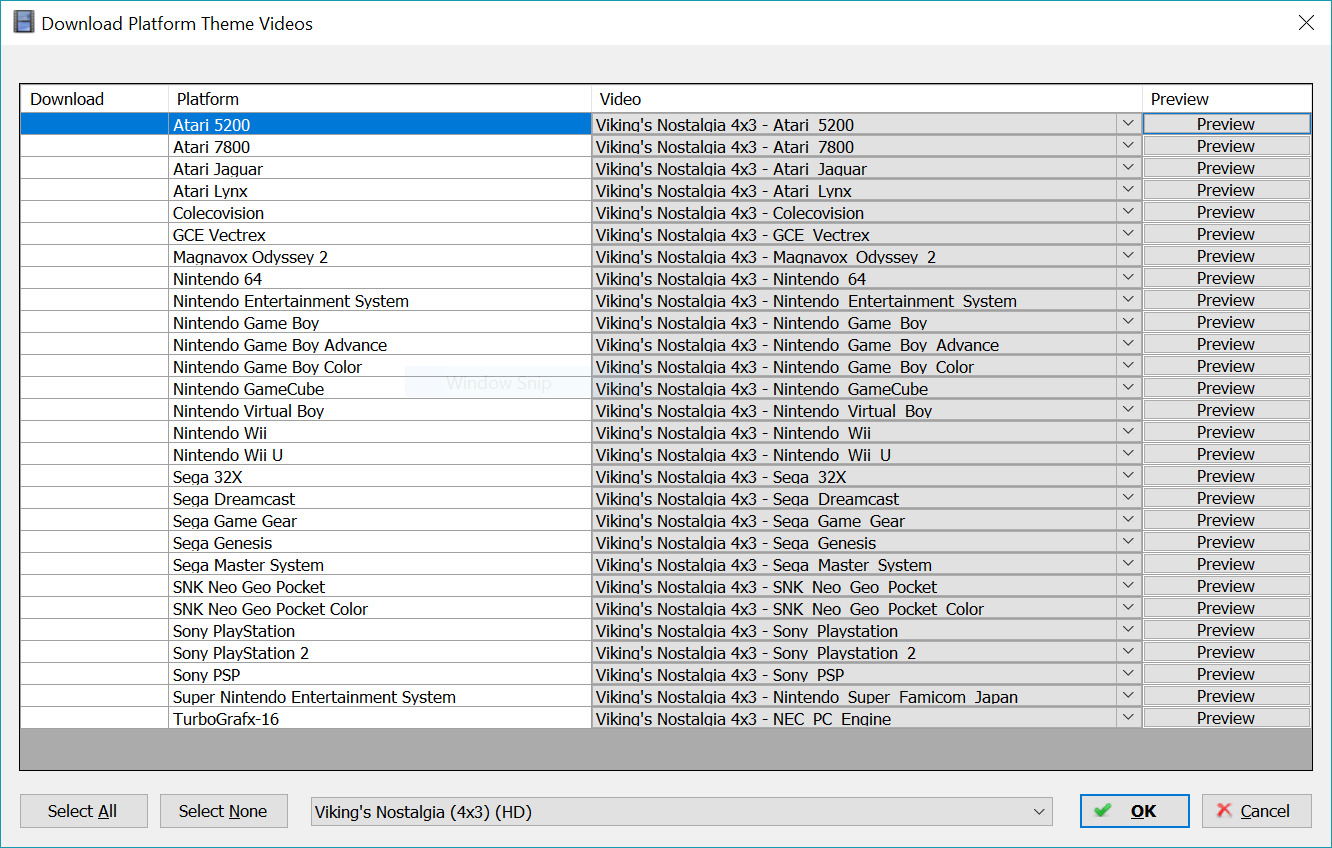Viewport: 1332px width, 848px height.
Task: Preview the Sony PlayStation 2 video
Action: (1226, 652)
